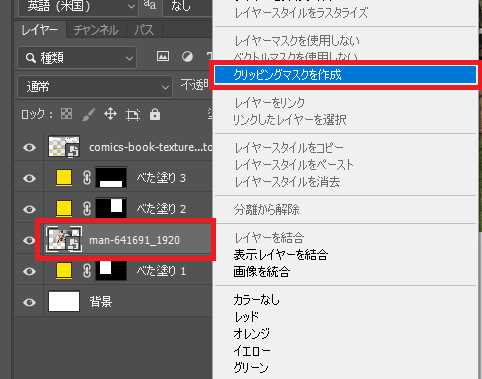The image size is (482, 379).
Task: Click the lock all padlock icon
Action: (155, 114)
